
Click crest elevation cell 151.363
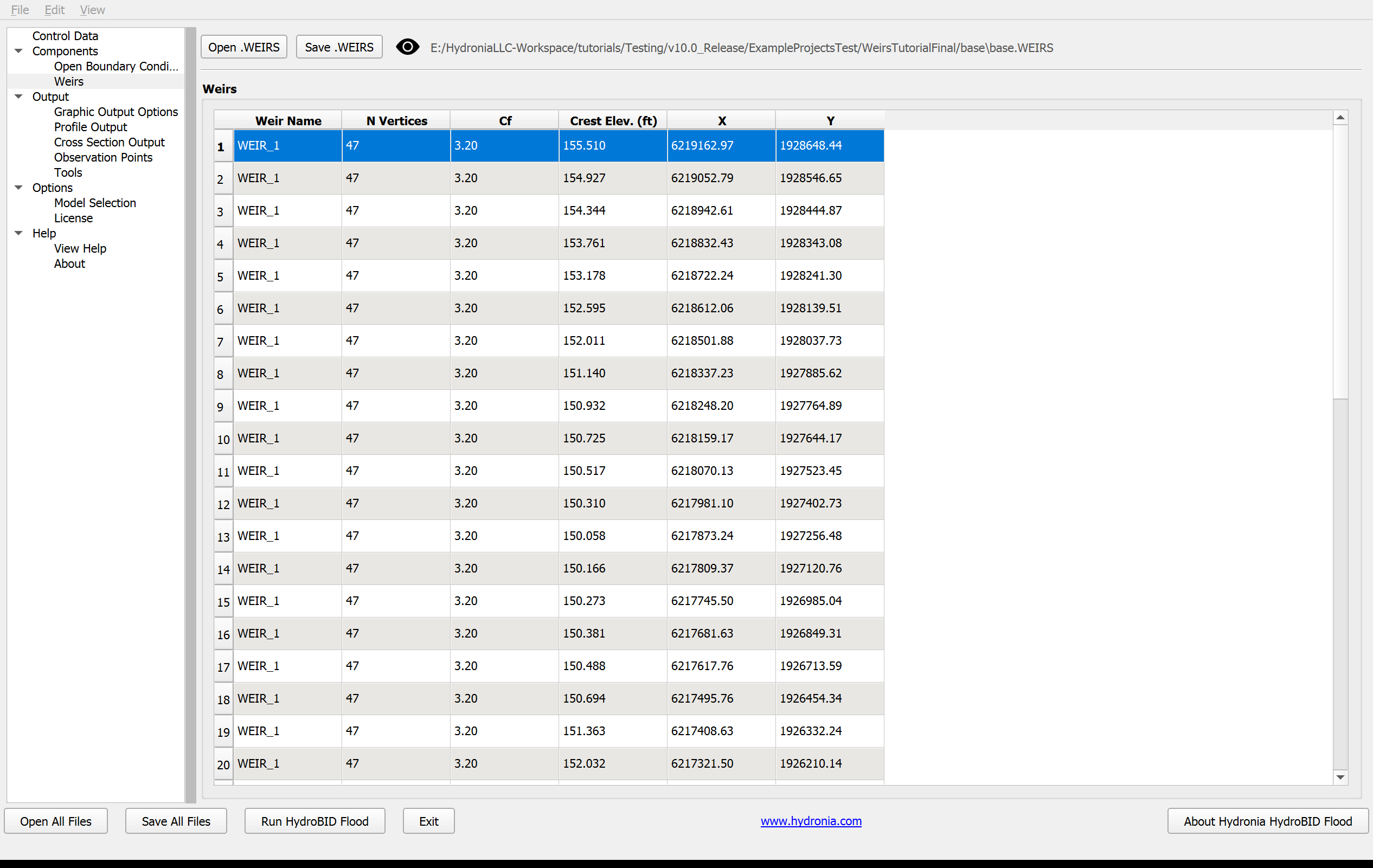(613, 731)
